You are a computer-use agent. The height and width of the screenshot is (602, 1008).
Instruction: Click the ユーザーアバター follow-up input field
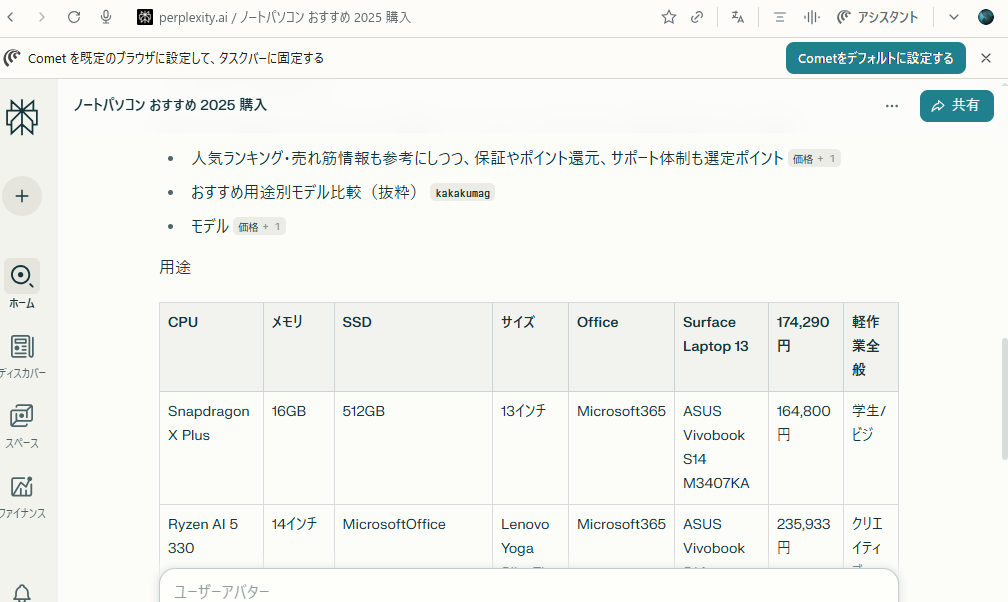pos(528,590)
